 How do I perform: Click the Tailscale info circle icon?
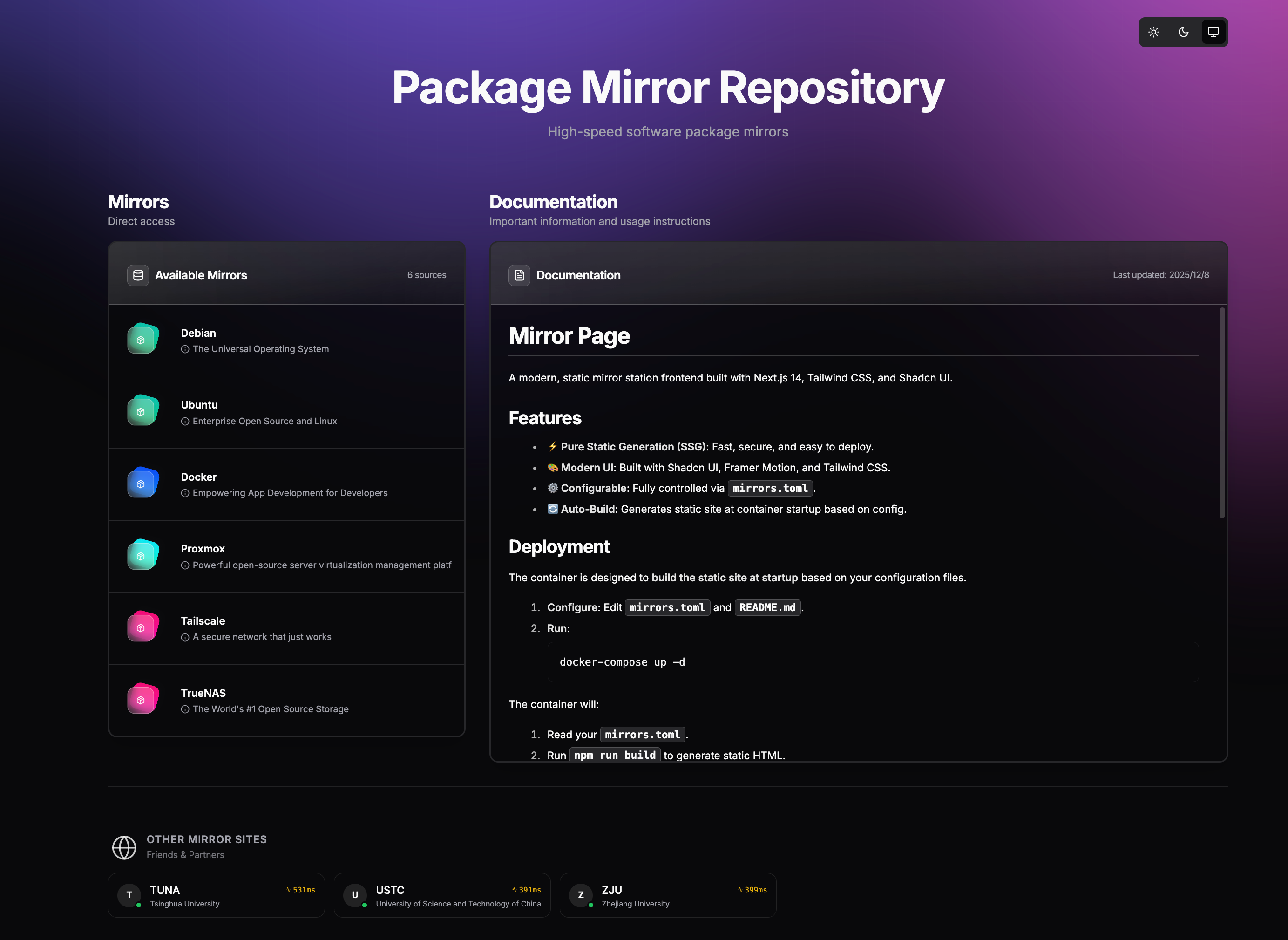tap(185, 637)
